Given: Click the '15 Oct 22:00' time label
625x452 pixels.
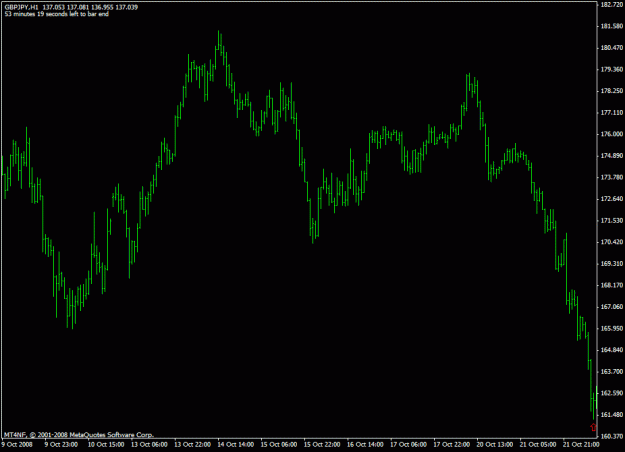Looking at the screenshot, I should click(322, 444).
